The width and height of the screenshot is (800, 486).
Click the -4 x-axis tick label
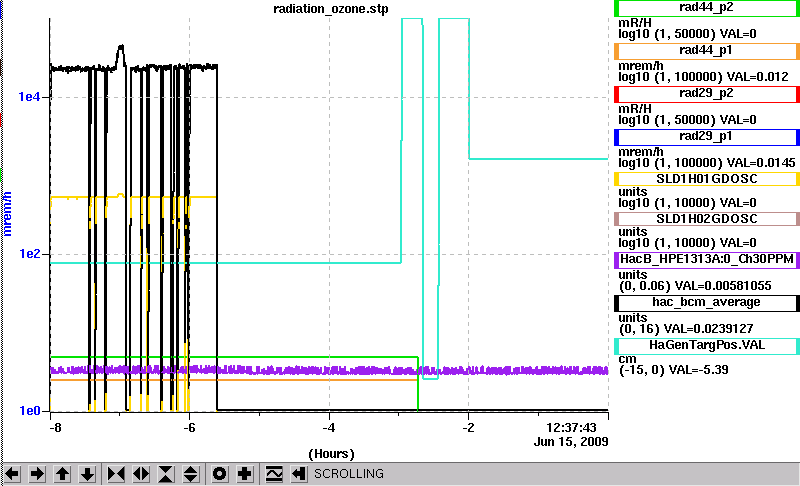(x=329, y=427)
